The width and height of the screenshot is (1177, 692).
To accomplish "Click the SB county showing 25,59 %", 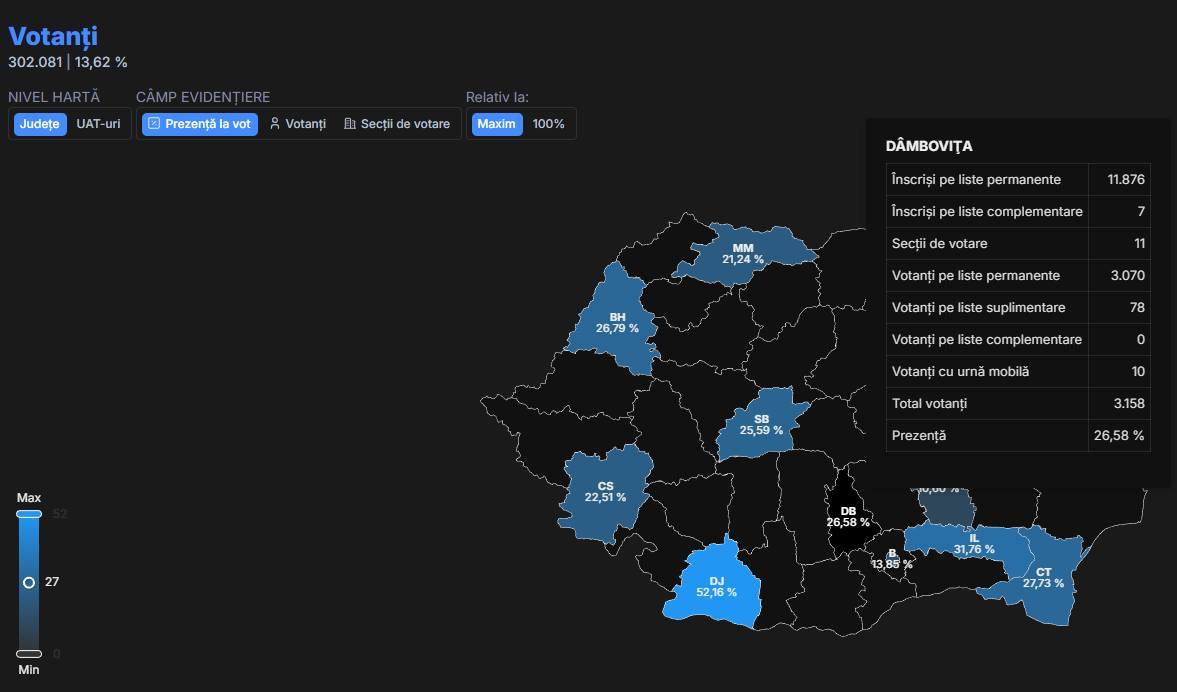I will [761, 425].
